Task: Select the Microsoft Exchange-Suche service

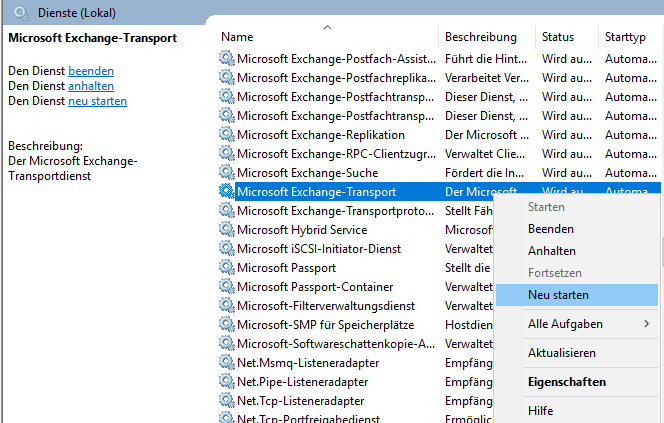Action: point(307,173)
